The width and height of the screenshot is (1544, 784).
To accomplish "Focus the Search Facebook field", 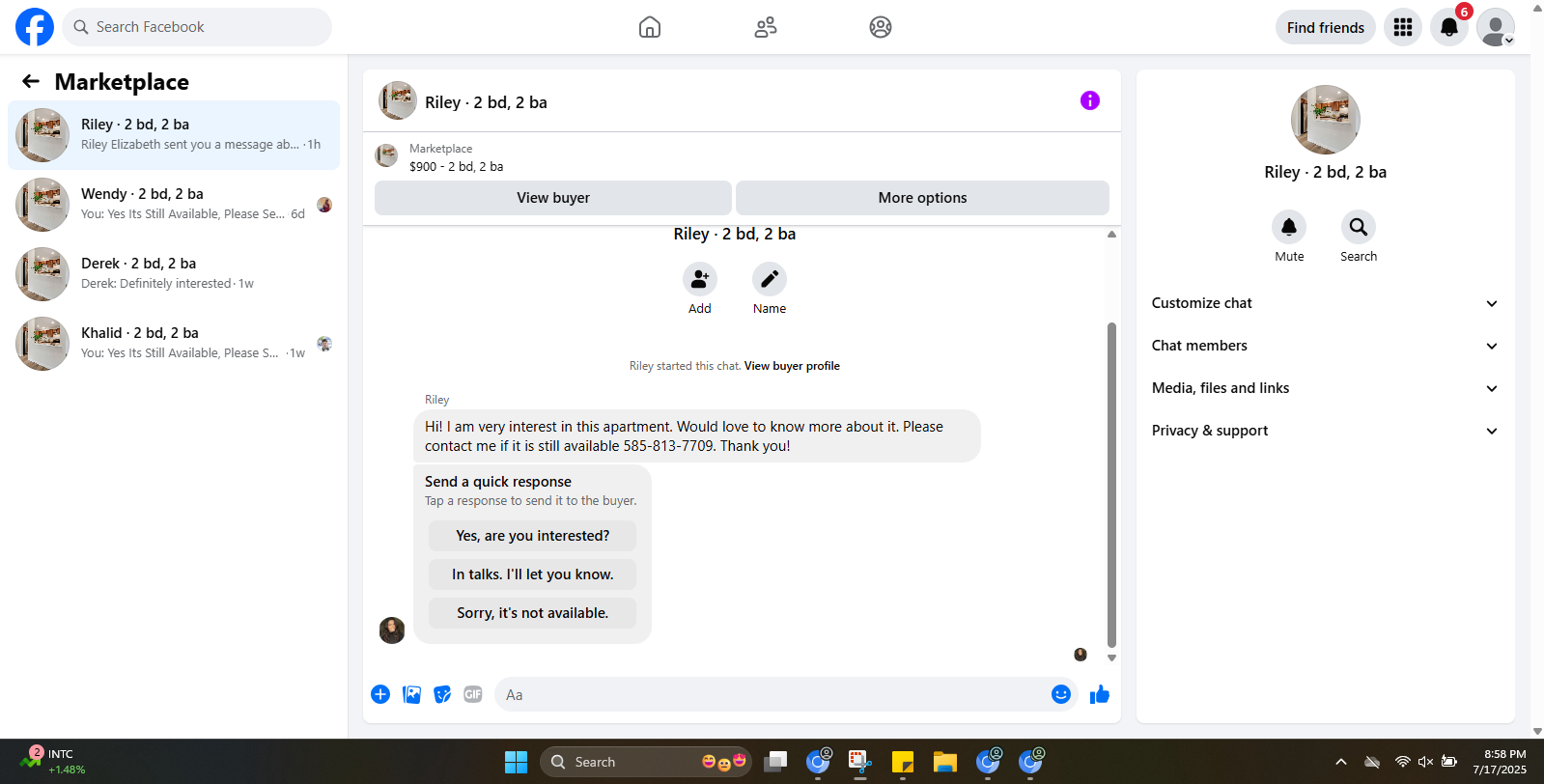I will 197,27.
